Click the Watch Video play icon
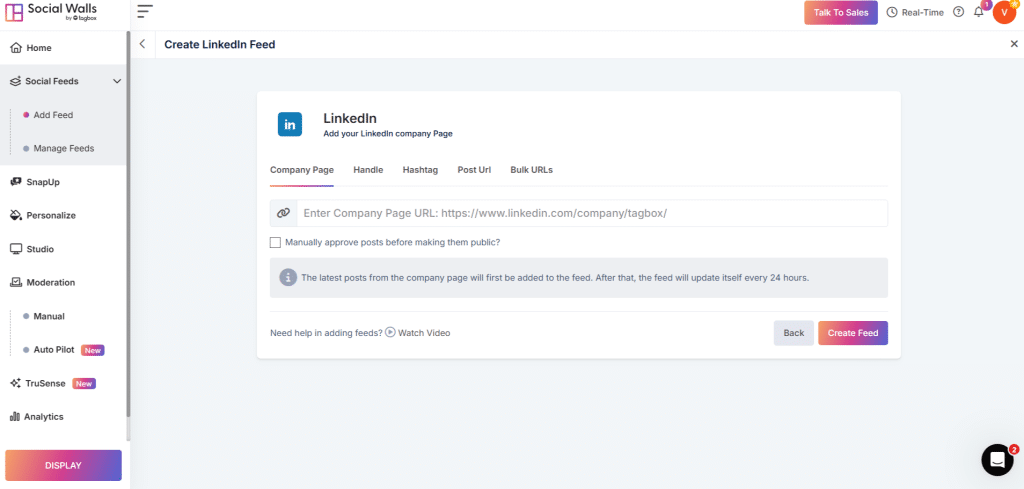 point(390,332)
